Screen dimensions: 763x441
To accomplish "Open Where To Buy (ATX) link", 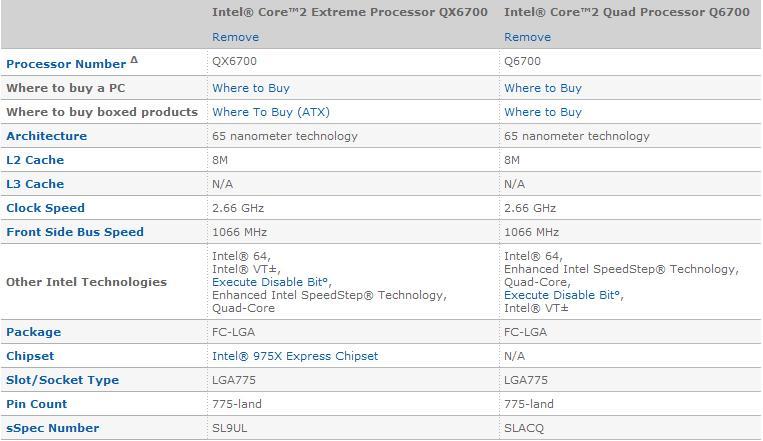I will pos(271,112).
